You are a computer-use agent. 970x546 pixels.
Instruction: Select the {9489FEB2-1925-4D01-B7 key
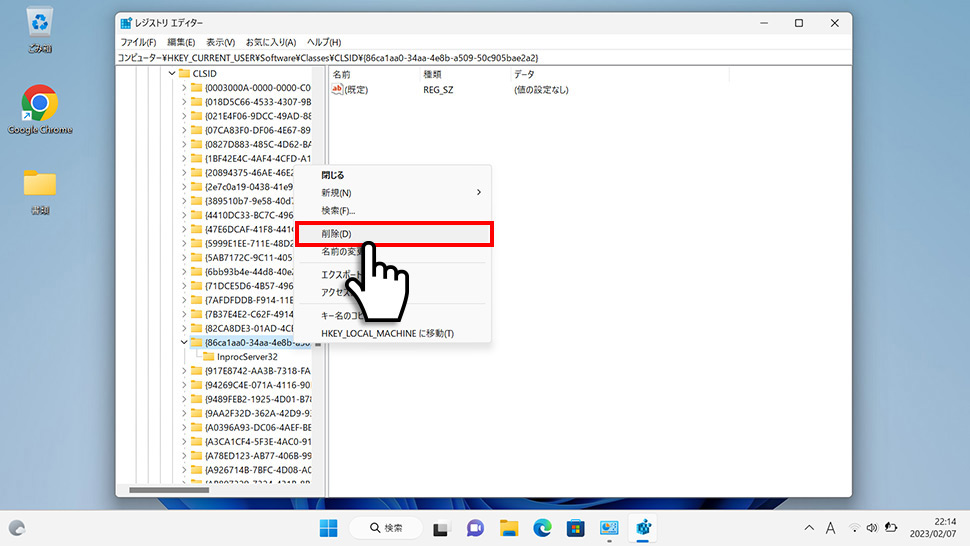258,399
